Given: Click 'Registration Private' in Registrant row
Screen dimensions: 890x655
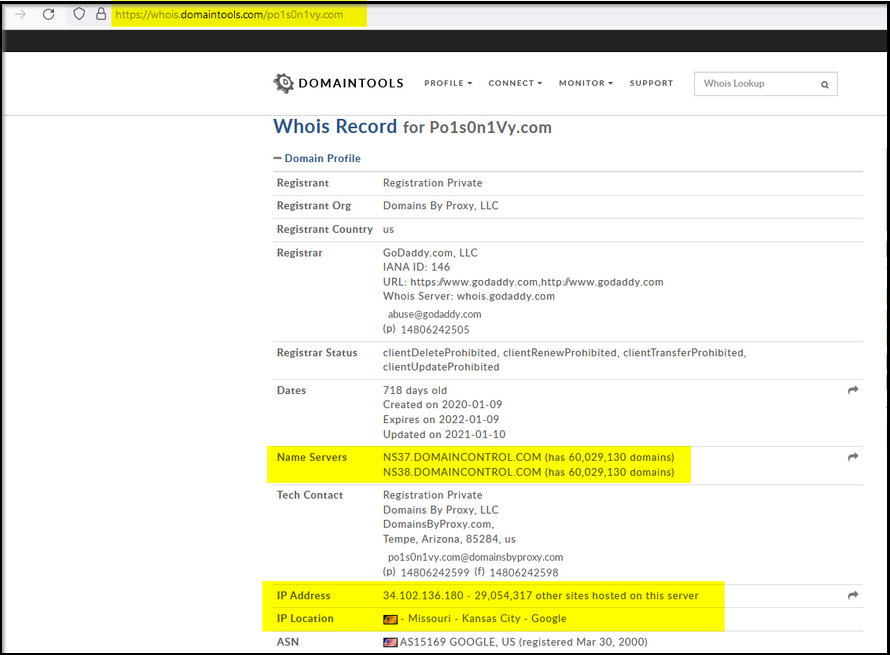Looking at the screenshot, I should pos(433,183).
